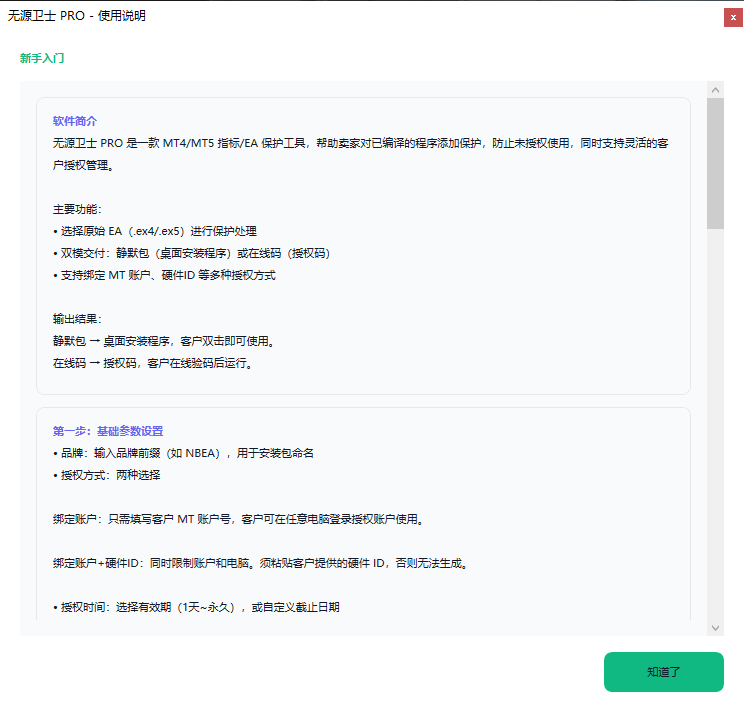Image resolution: width=744 pixels, height=712 pixels.
Task: Click the 新手入门 heading
Action: (x=42, y=58)
